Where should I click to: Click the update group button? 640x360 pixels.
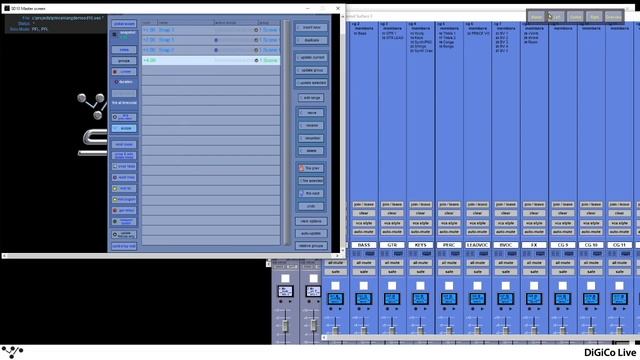(311, 70)
